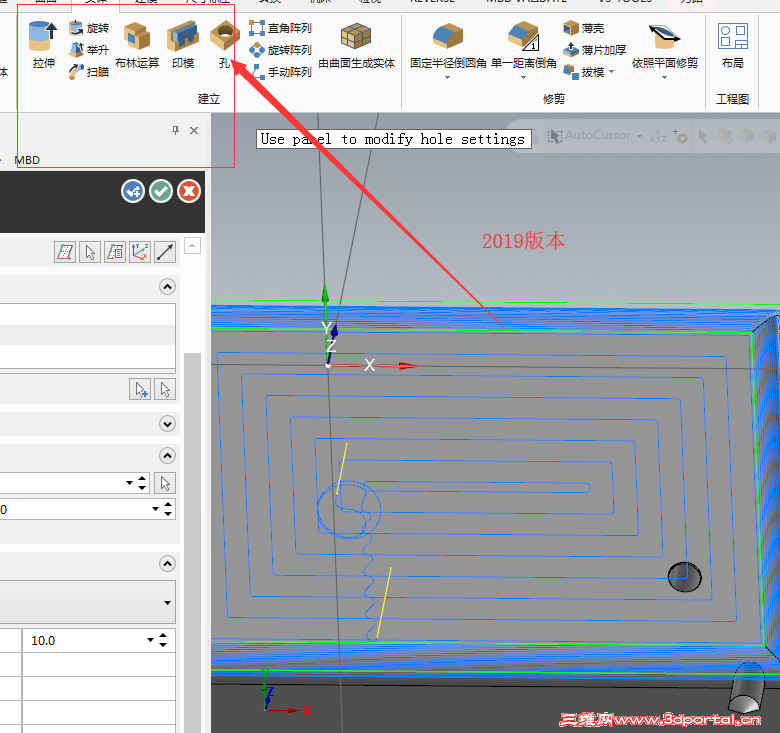Cancel with the red X button
Screen dimensions: 780x733
click(189, 191)
